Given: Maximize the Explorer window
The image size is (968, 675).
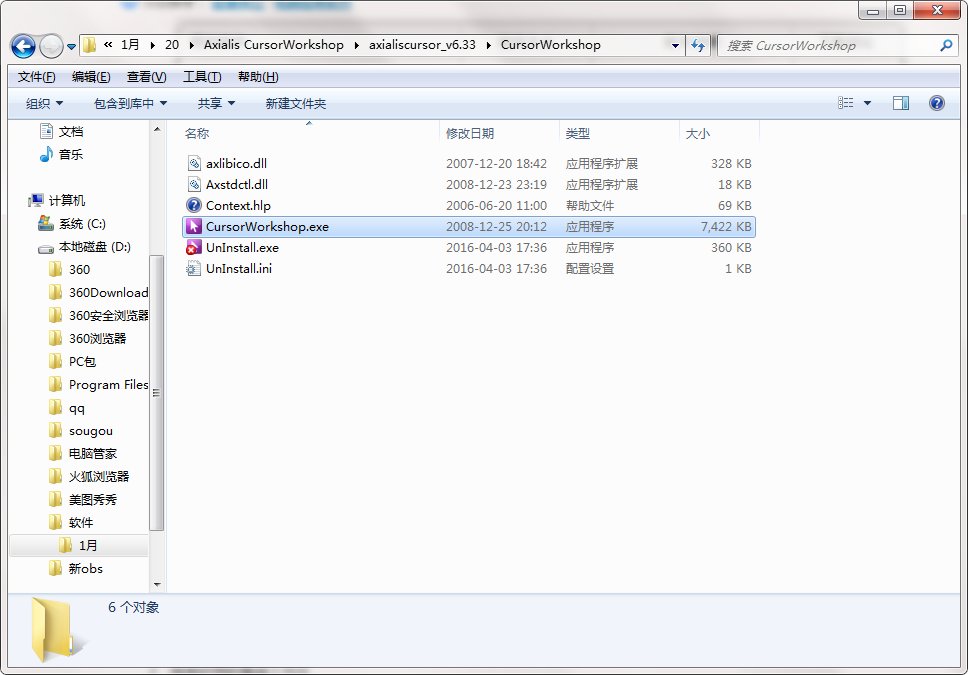Looking at the screenshot, I should [899, 10].
